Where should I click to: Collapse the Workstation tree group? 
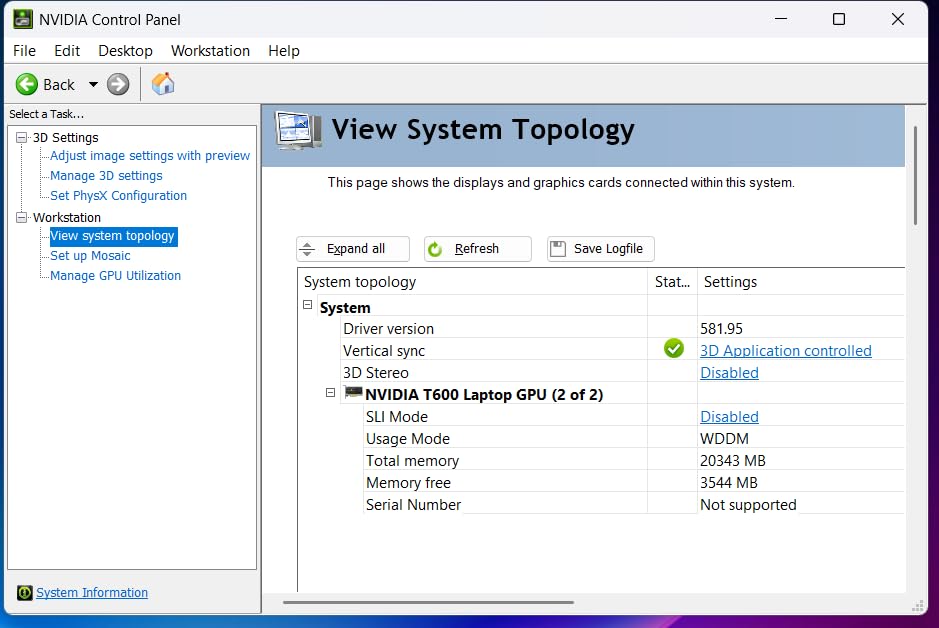coord(22,217)
